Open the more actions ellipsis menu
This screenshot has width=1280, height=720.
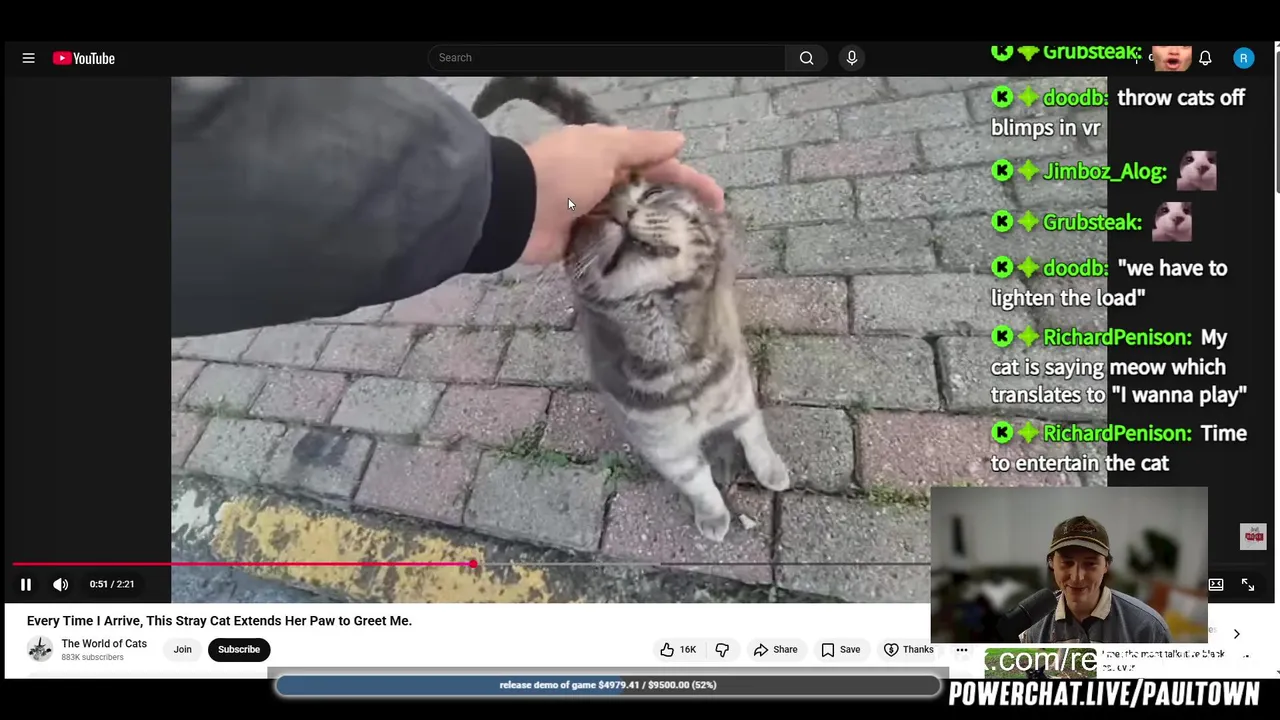961,649
